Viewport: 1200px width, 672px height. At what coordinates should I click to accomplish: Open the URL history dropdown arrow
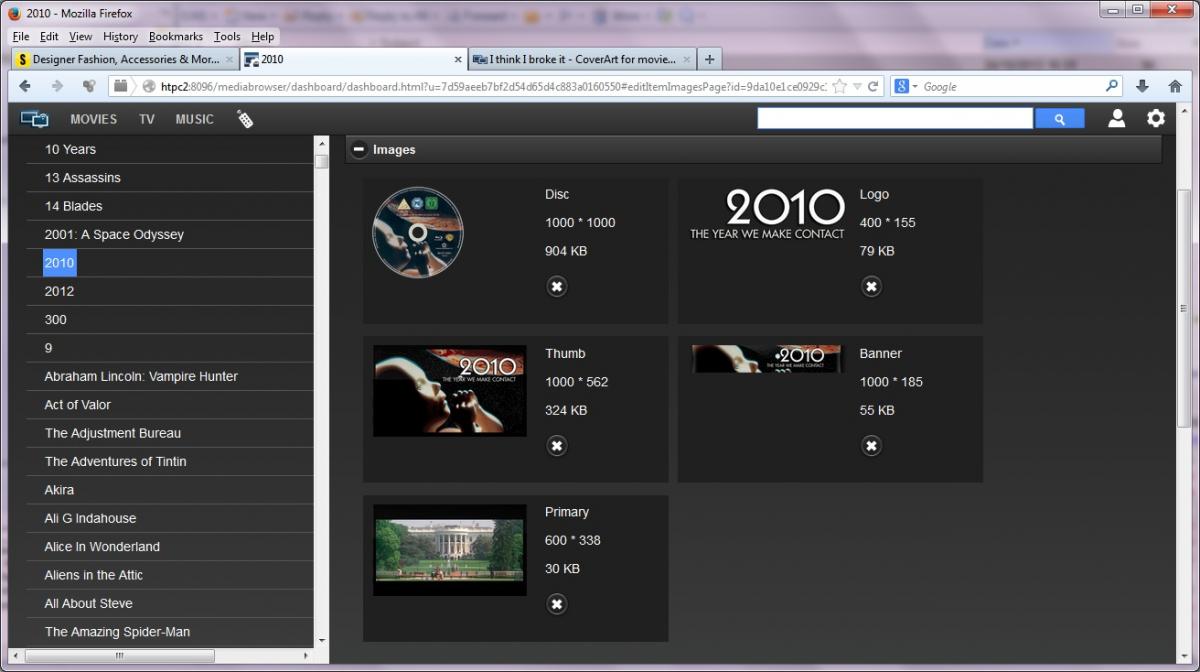[857, 87]
